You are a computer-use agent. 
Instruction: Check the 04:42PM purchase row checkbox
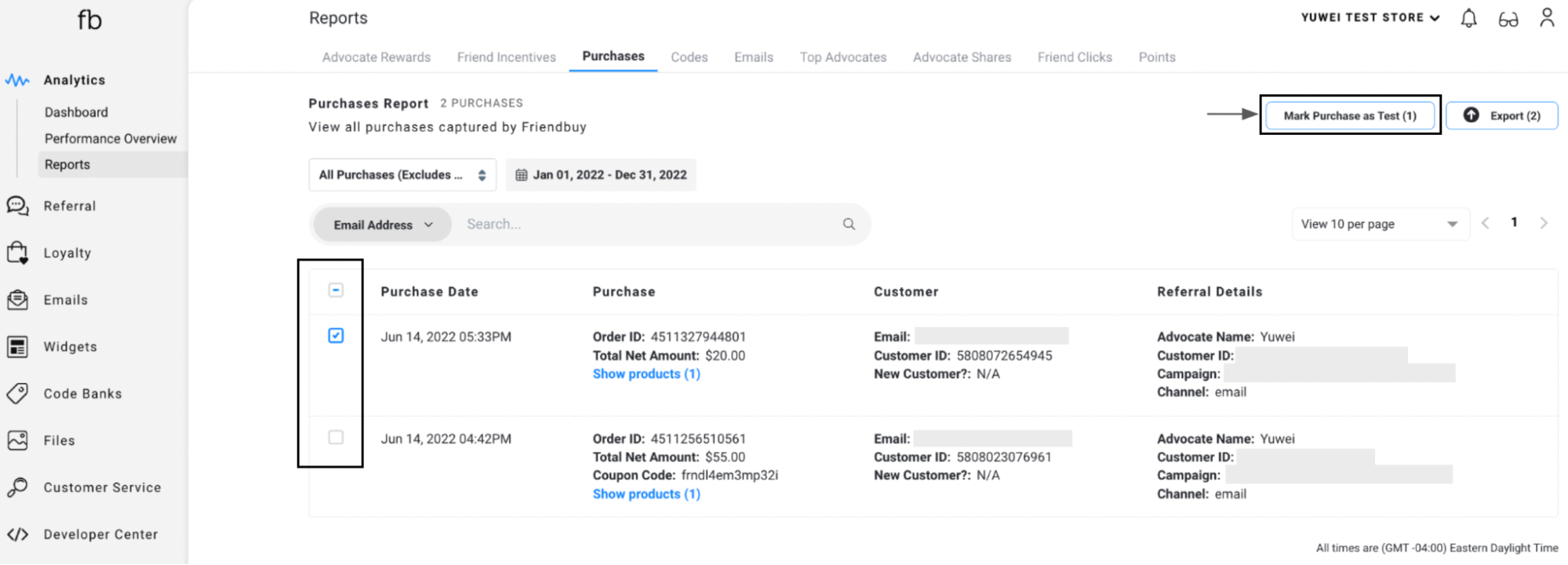[336, 437]
